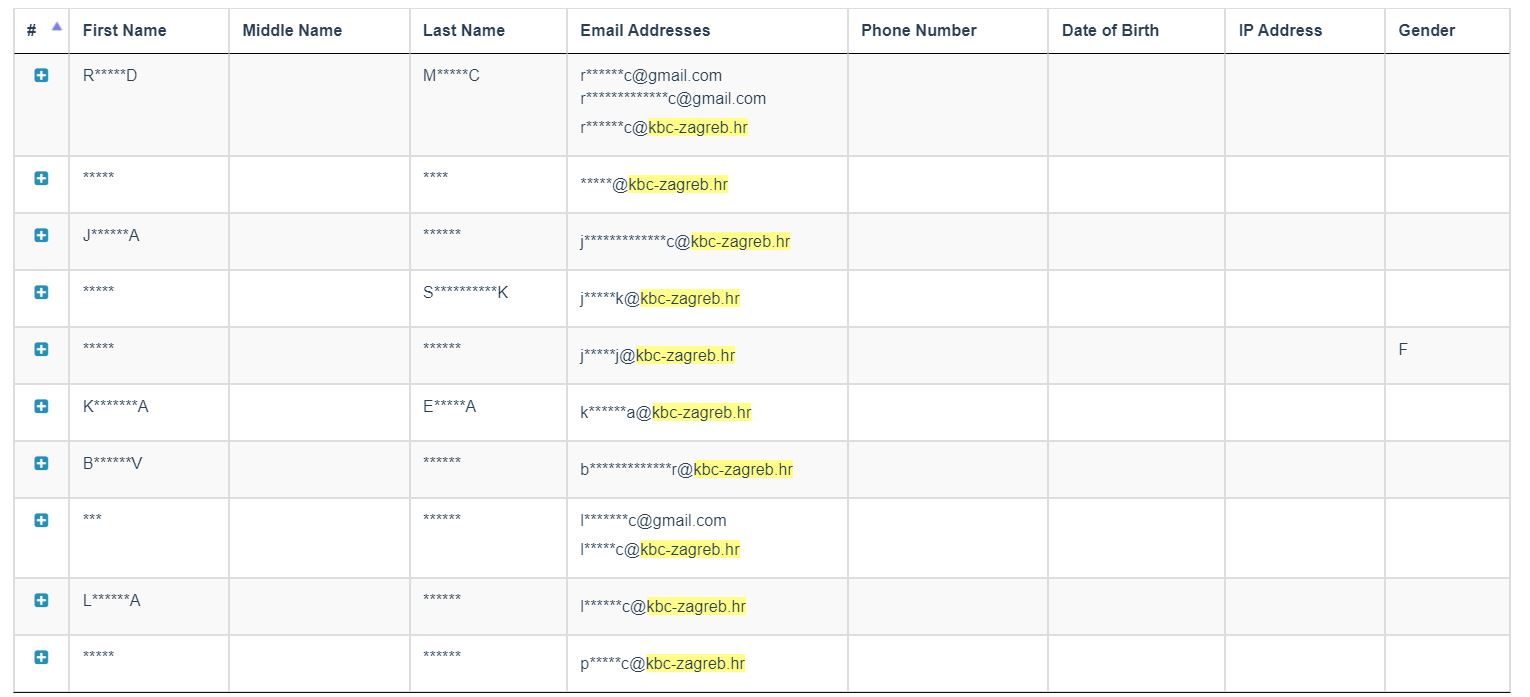Click the IP Address column header

coord(1280,30)
